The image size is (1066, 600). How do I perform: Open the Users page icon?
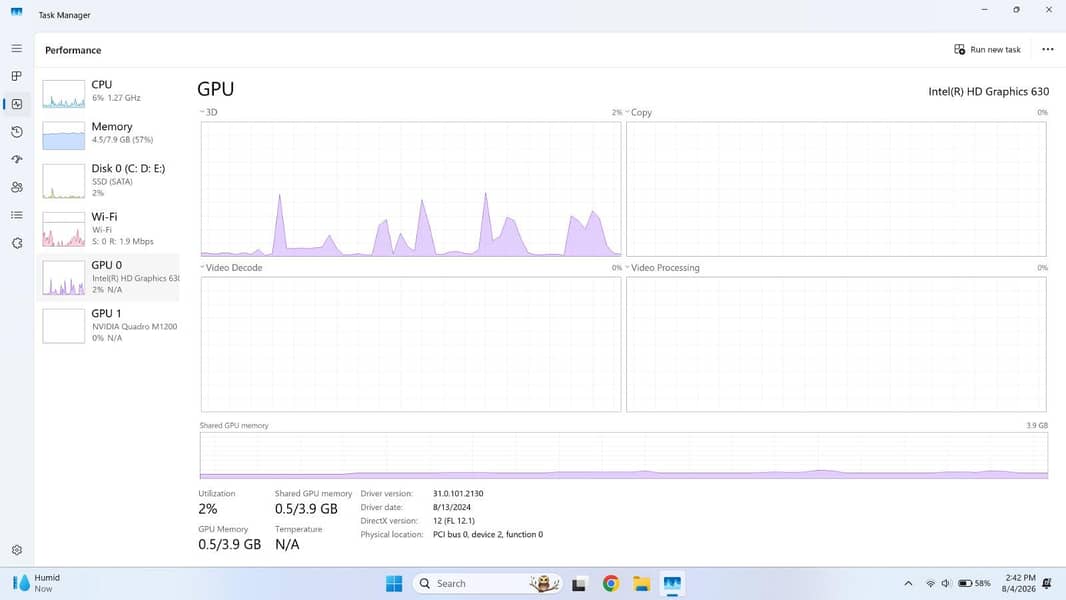17,187
